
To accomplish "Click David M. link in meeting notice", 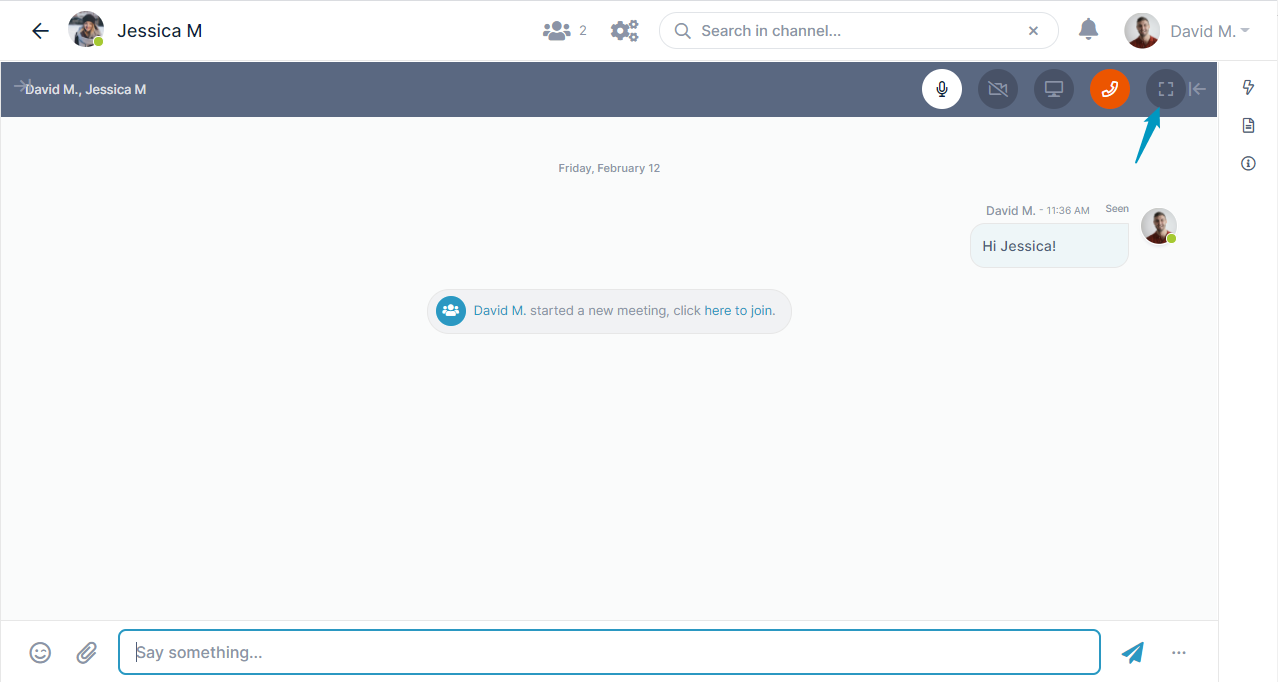I will 499,310.
